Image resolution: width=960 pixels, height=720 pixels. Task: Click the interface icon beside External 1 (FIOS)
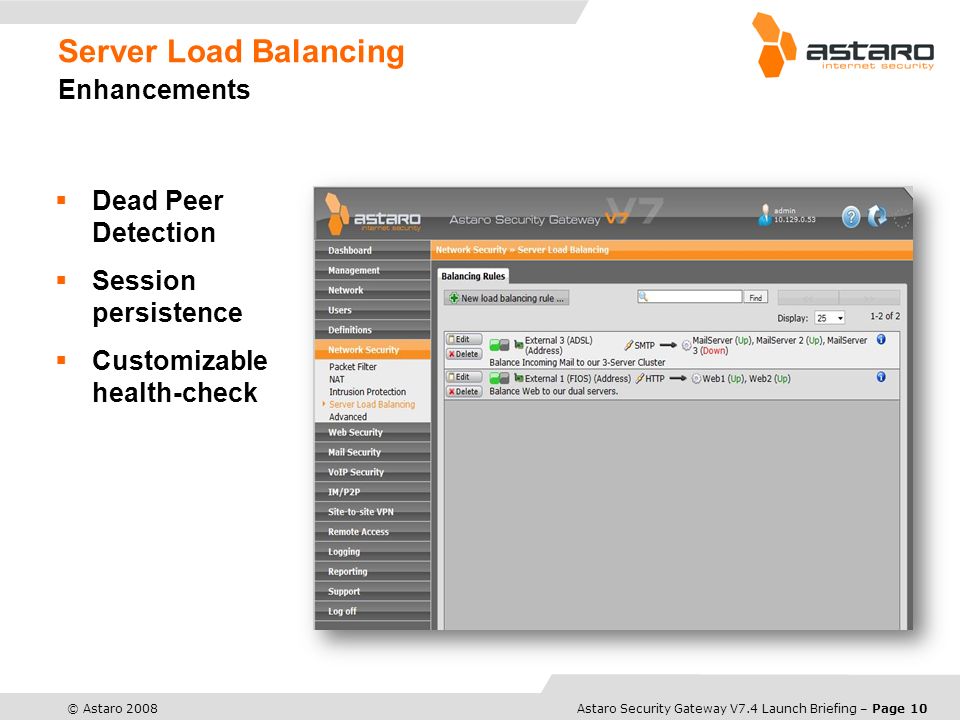click(519, 378)
